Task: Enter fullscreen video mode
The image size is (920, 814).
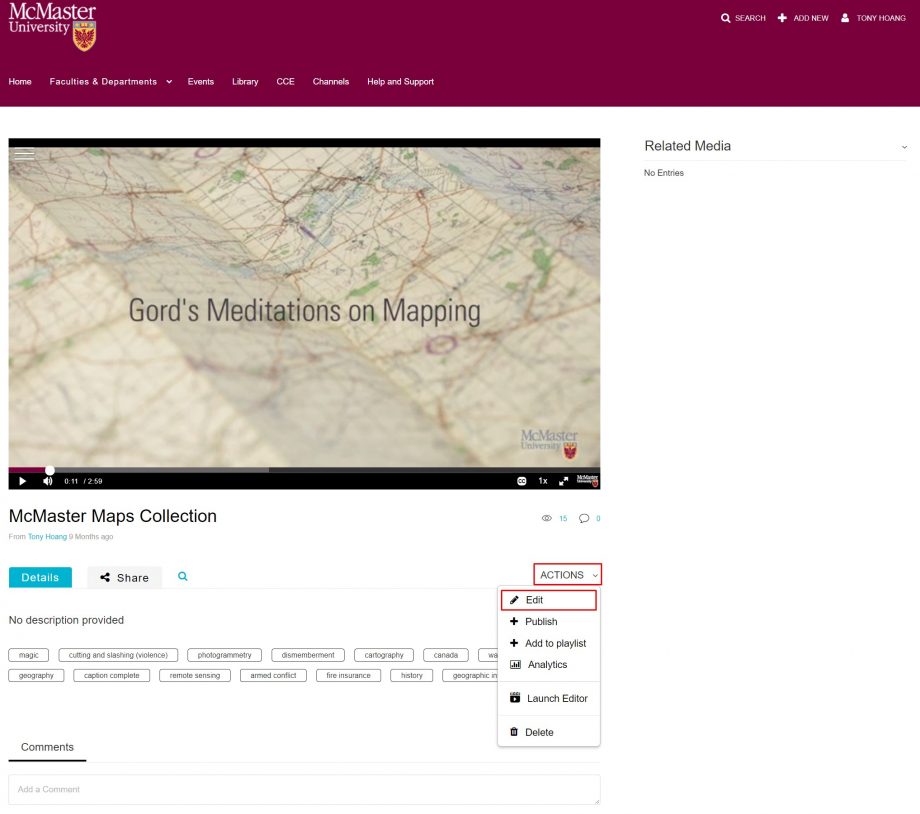Action: (x=563, y=481)
